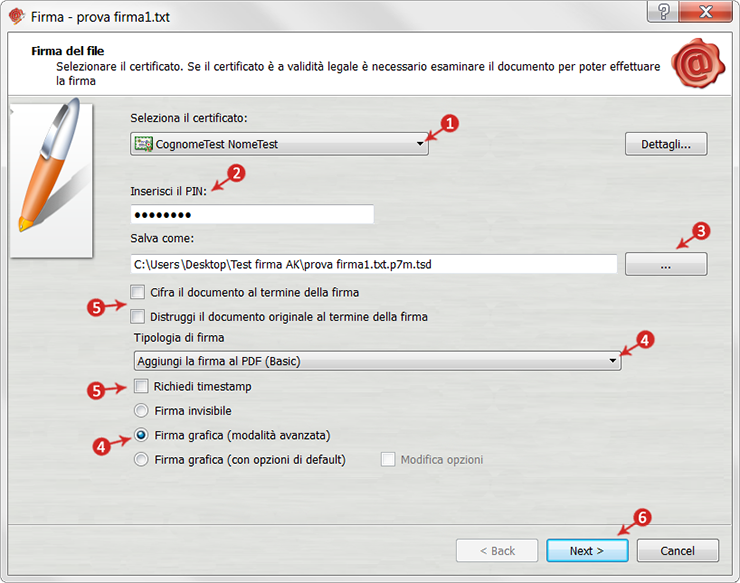Screen dimensions: 740x583
Task: Click the Salva come file path field
Action: [x=374, y=264]
